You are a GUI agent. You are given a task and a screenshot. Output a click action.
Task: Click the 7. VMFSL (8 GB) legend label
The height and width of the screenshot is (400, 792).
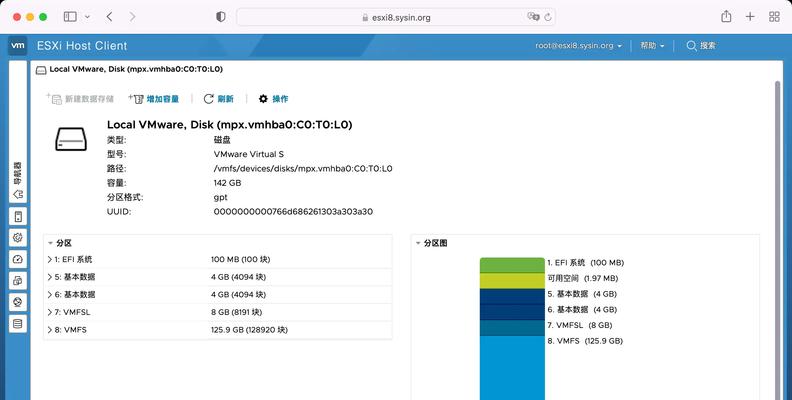pos(580,325)
